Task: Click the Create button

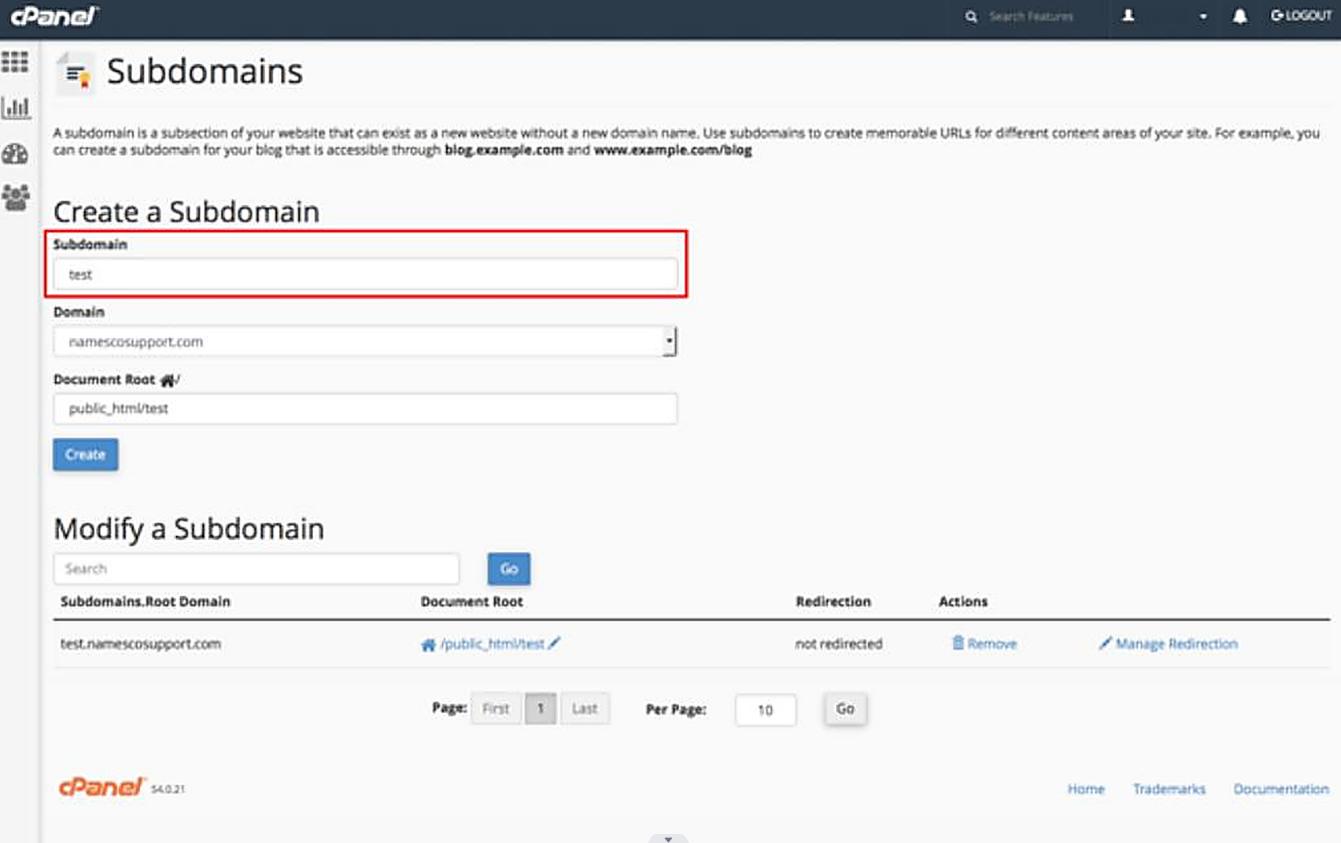Action: (84, 454)
